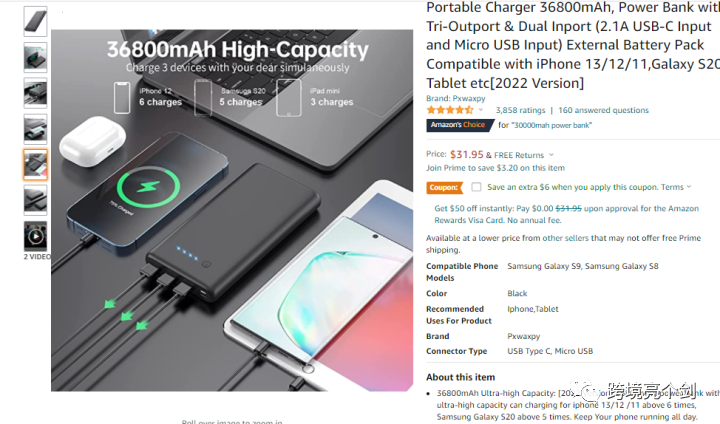Open the 30000mah power bank keyword link
Image resolution: width=720 pixels, height=424 pixels.
point(545,125)
